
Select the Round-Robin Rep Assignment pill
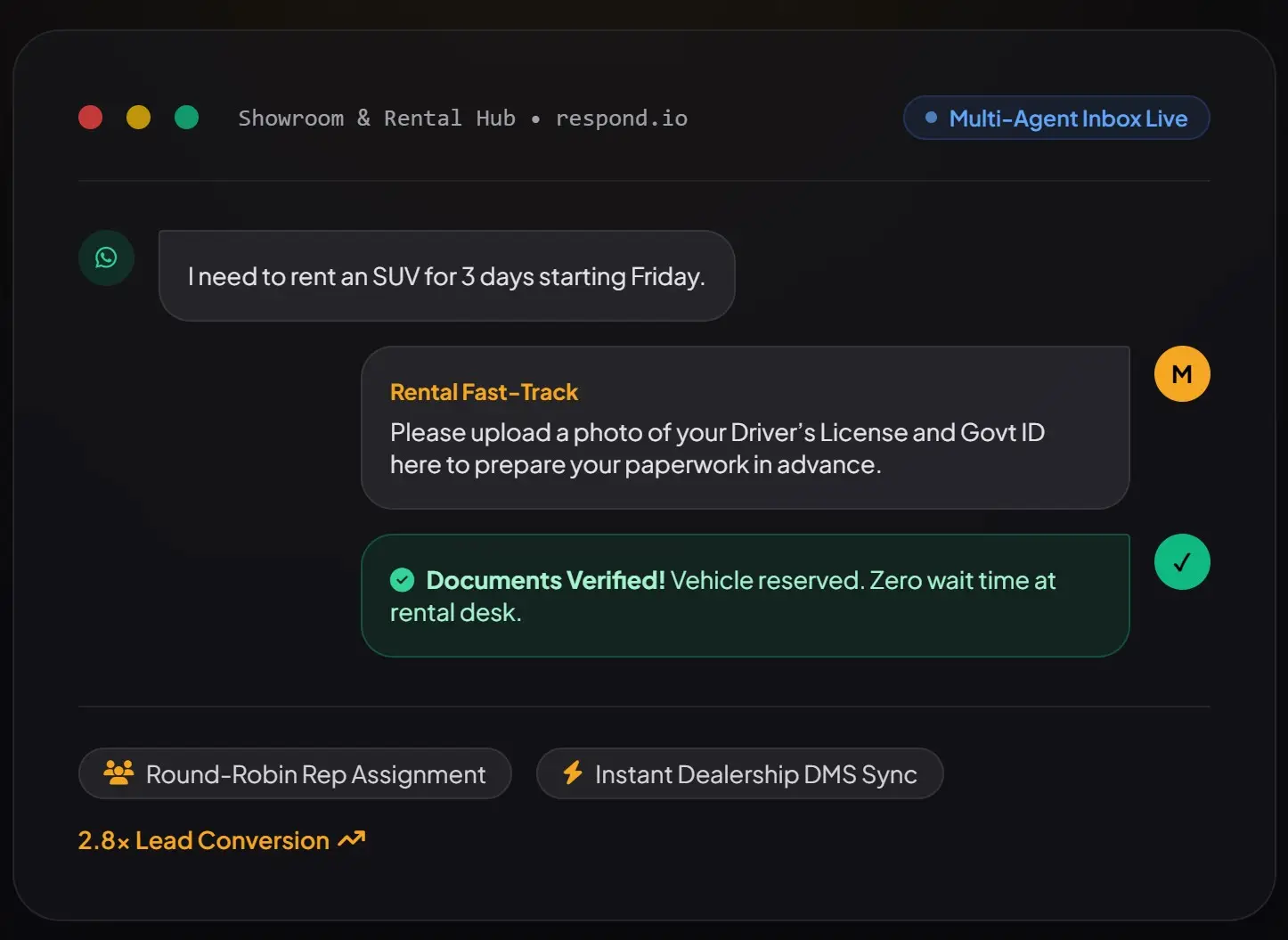coord(295,773)
